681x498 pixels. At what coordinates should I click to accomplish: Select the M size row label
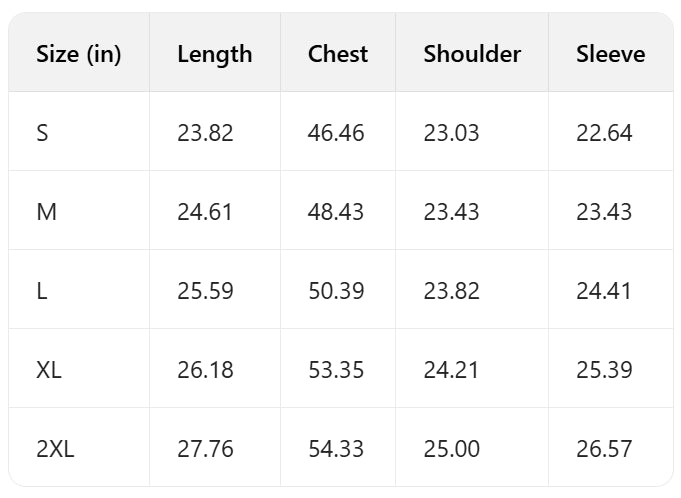44,211
